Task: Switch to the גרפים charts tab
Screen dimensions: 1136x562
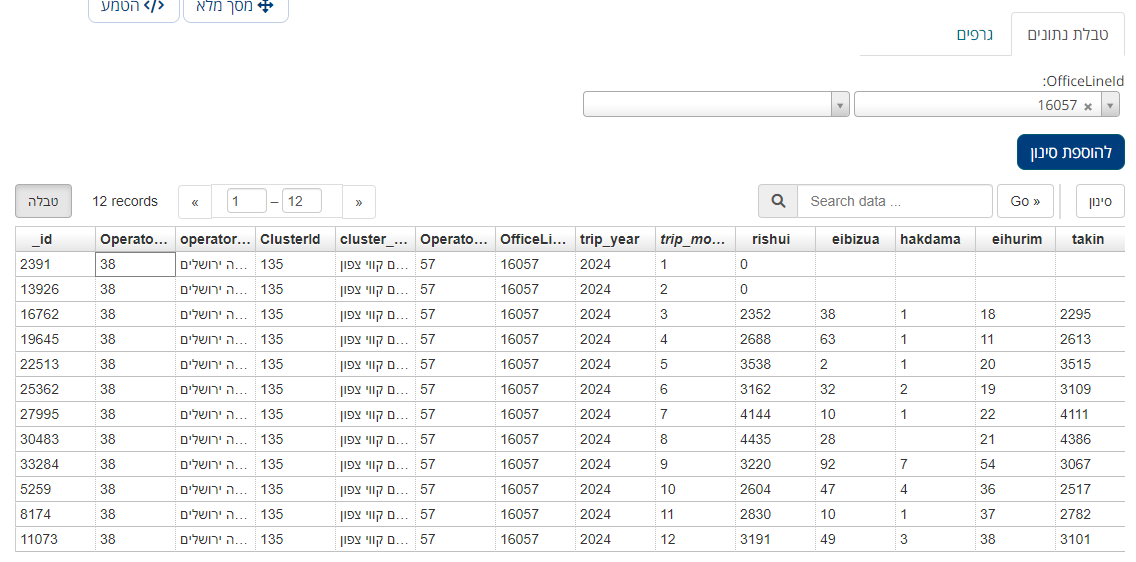Action: 974,34
